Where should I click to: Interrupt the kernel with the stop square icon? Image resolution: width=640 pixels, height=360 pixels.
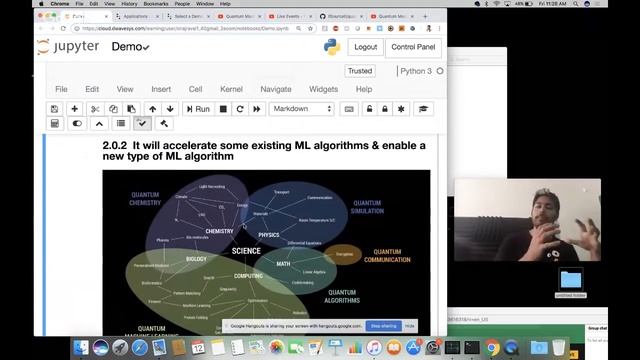coord(223,109)
